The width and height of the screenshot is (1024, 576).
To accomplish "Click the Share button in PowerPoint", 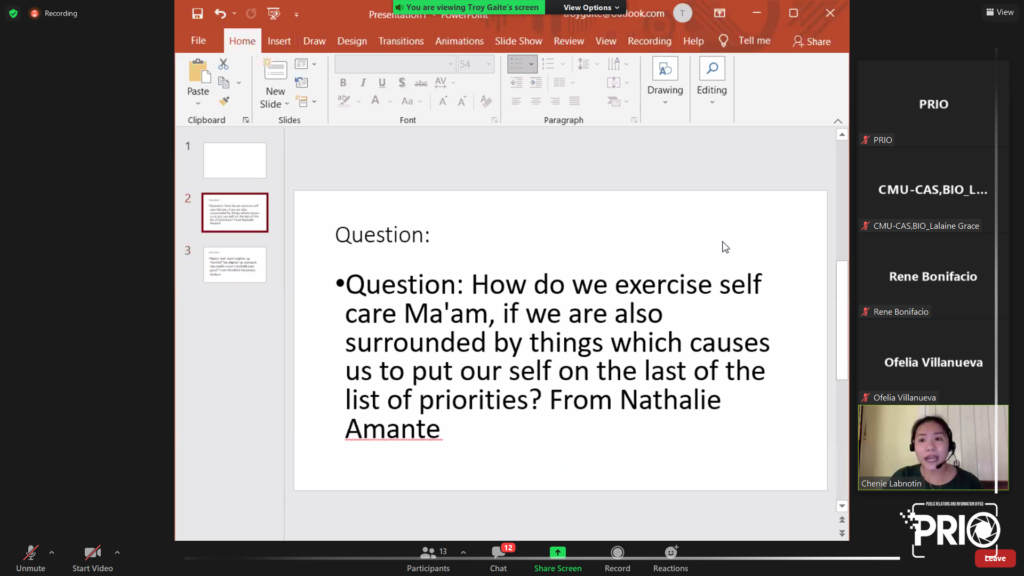I will [x=811, y=41].
